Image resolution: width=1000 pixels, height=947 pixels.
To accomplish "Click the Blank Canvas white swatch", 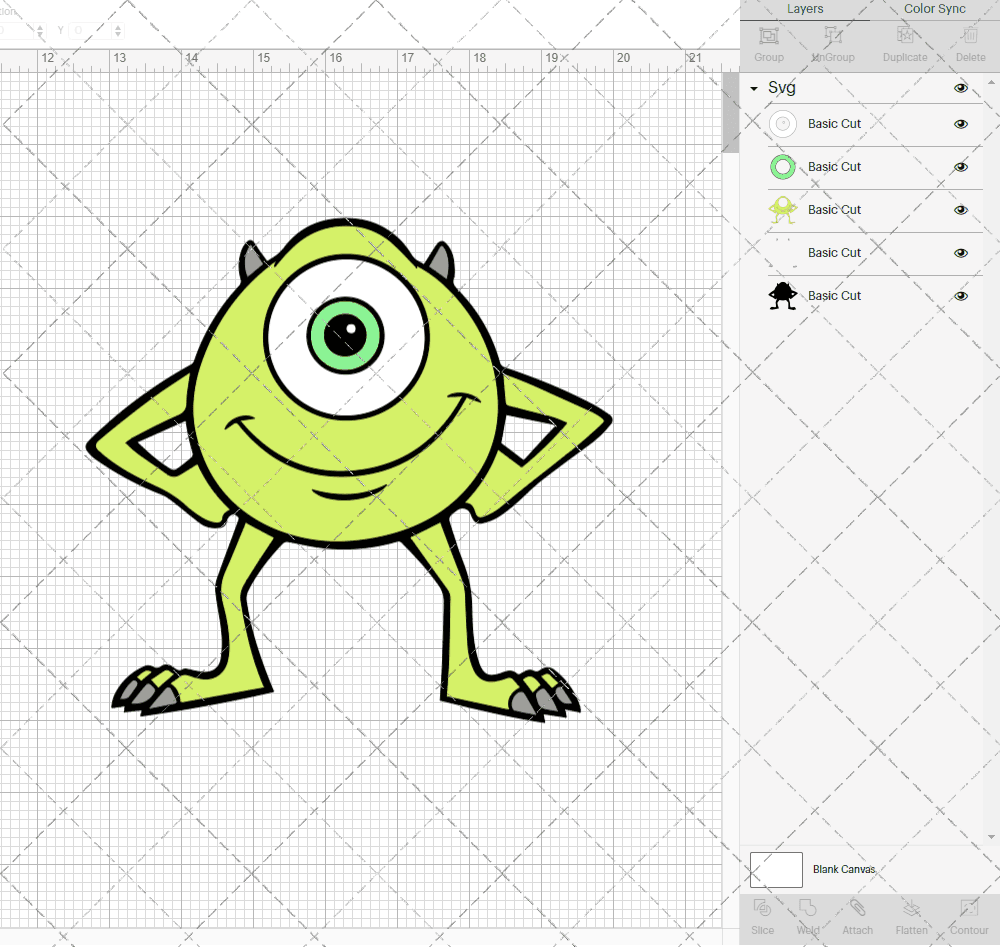I will coord(776,870).
